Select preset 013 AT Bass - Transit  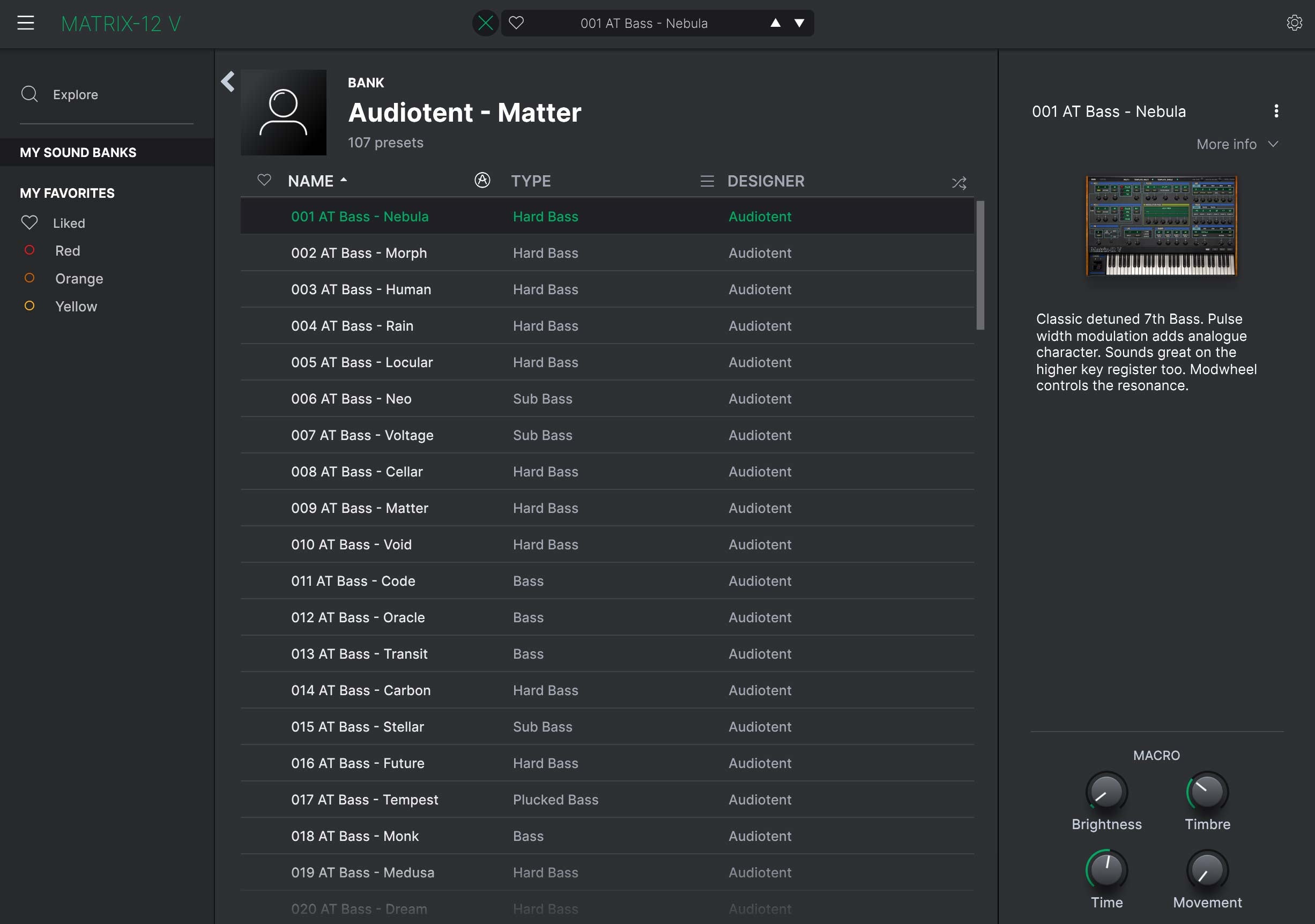pos(607,654)
